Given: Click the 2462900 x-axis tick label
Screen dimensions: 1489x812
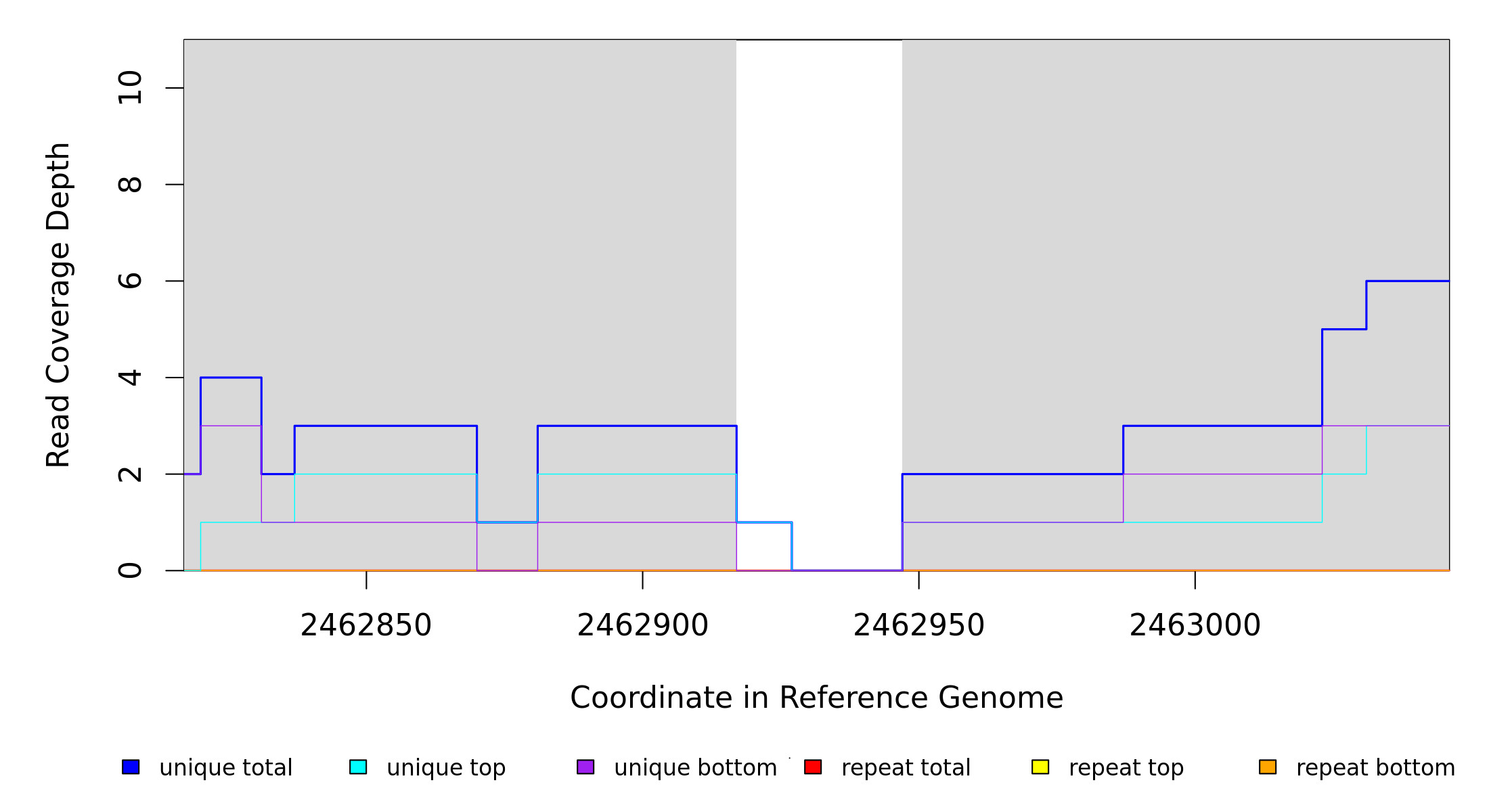Looking at the screenshot, I should [642, 625].
